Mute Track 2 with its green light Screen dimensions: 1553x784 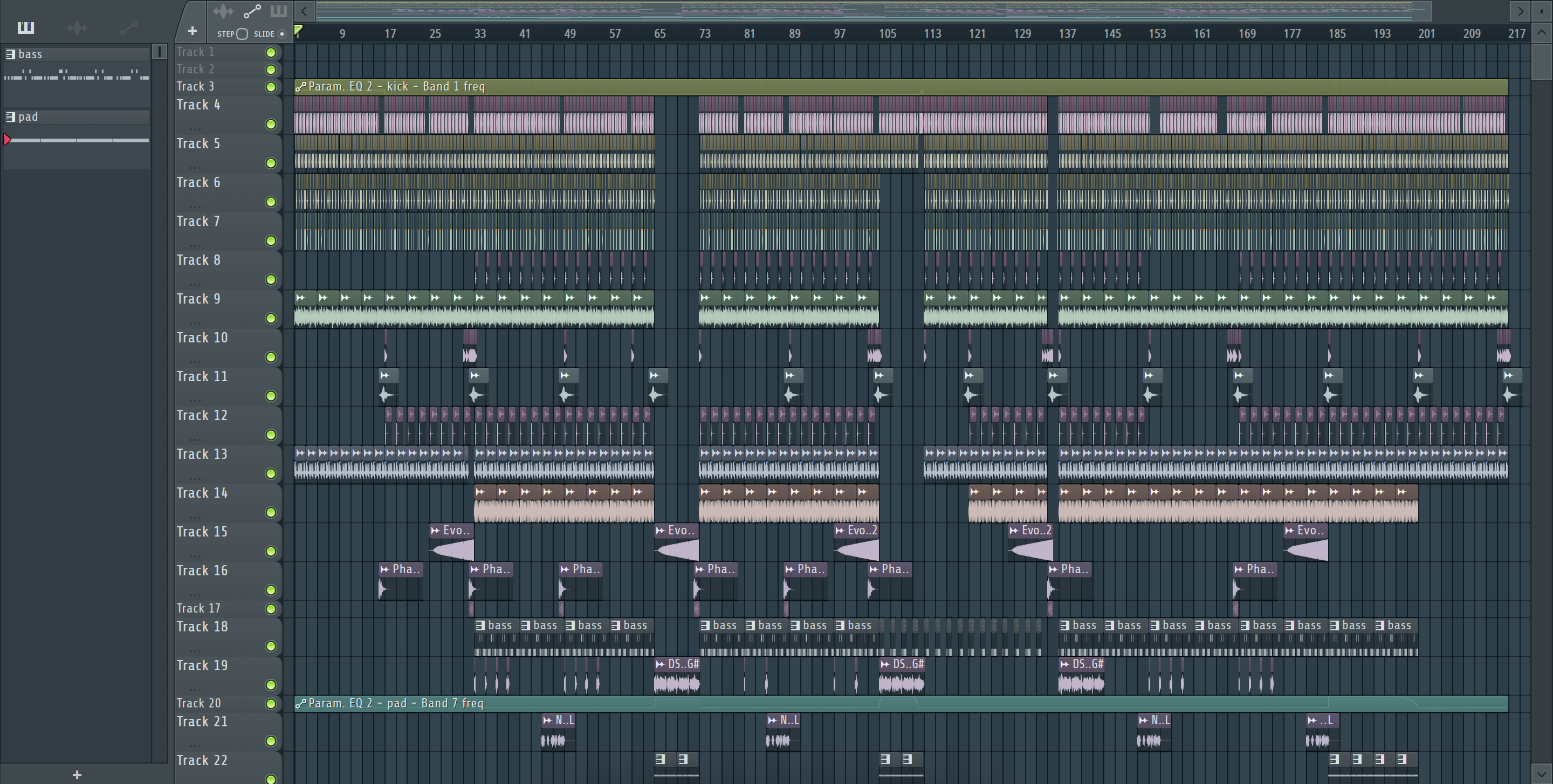[x=271, y=70]
